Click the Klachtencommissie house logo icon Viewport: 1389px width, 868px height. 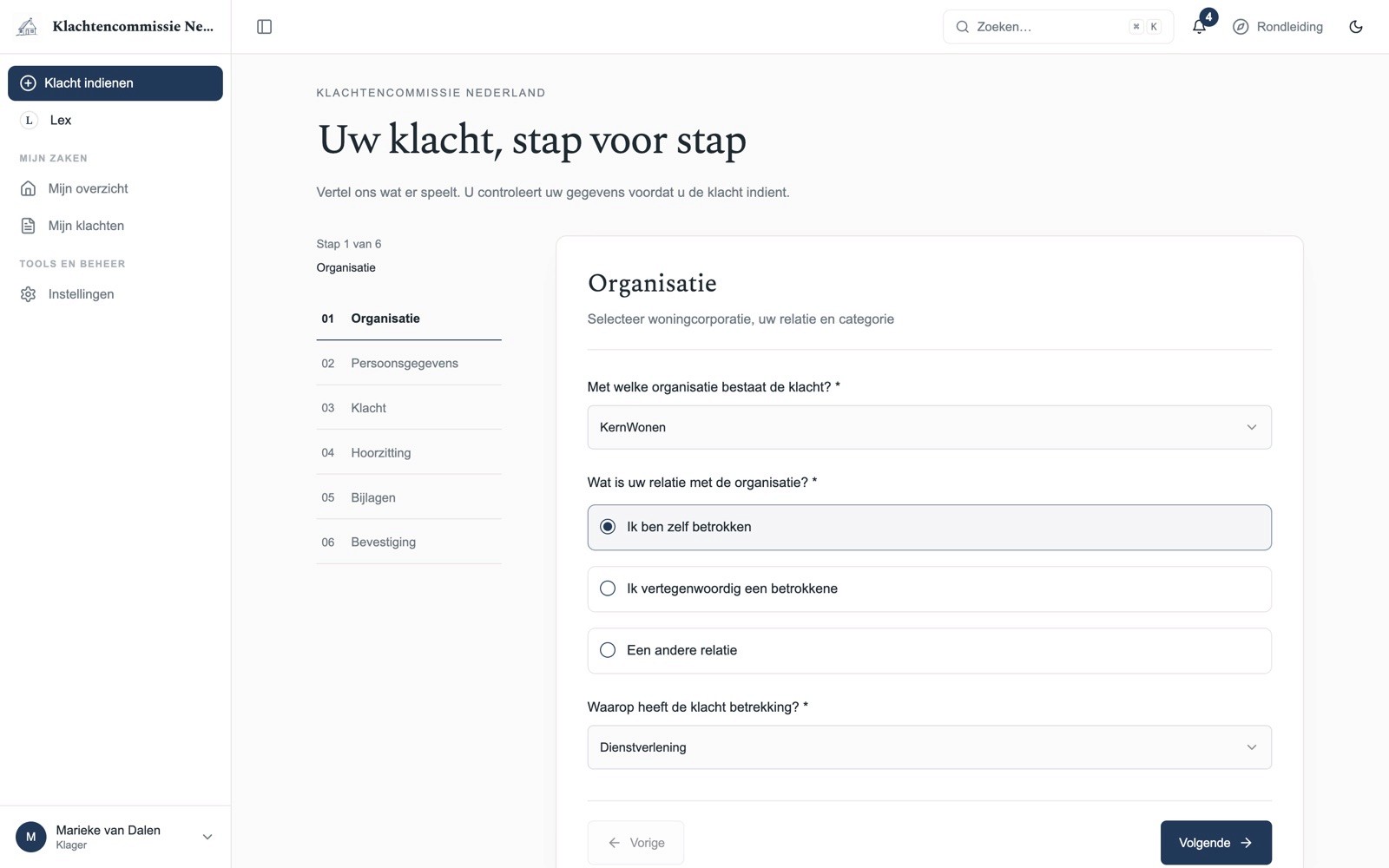[28, 27]
